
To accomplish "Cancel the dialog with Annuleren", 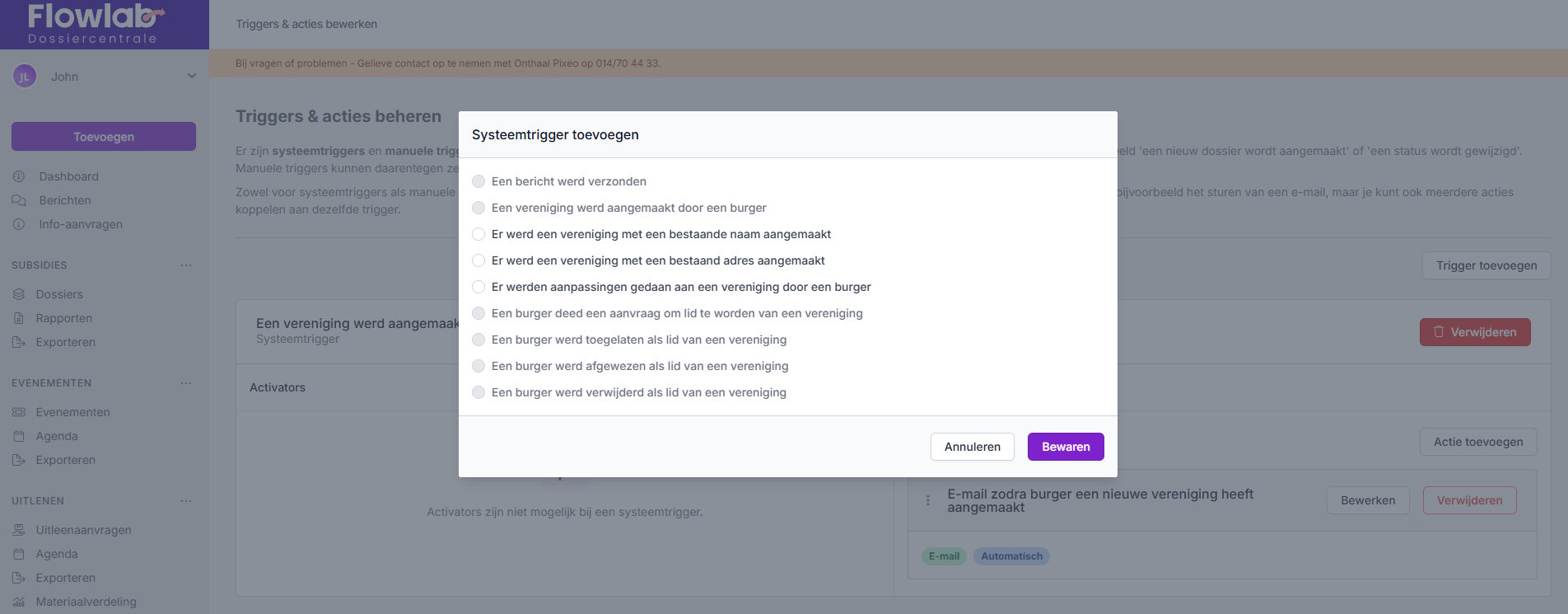I will coord(972,447).
